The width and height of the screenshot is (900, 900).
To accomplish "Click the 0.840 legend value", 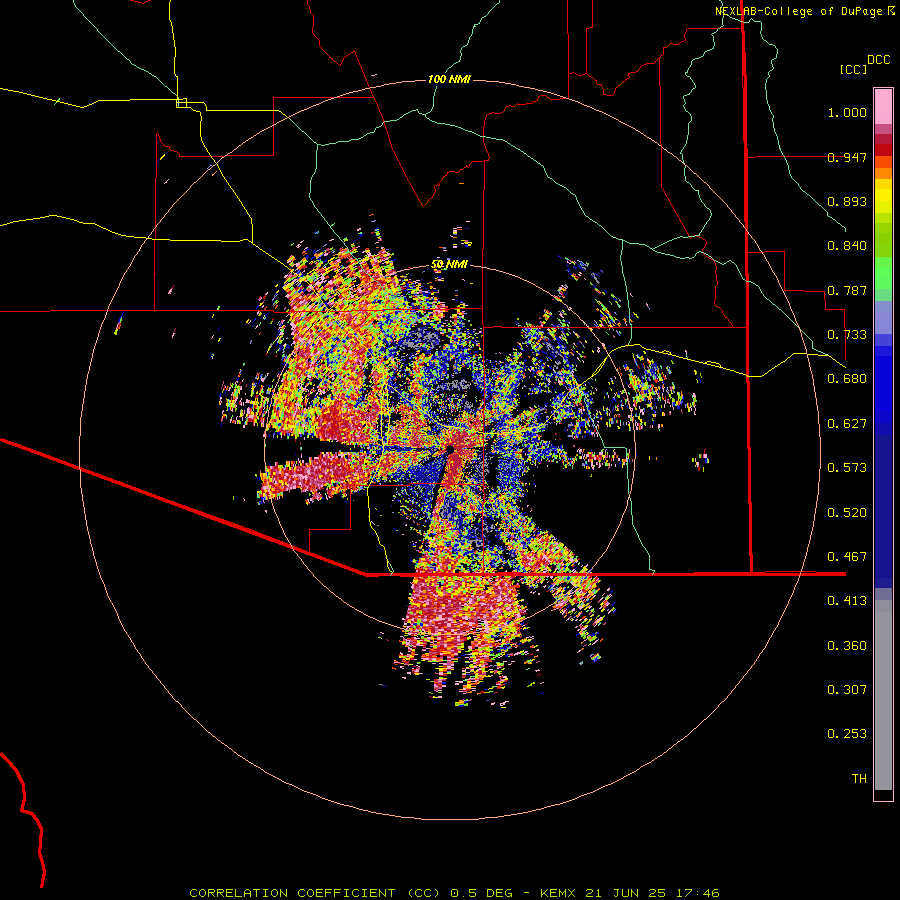I will pos(847,246).
